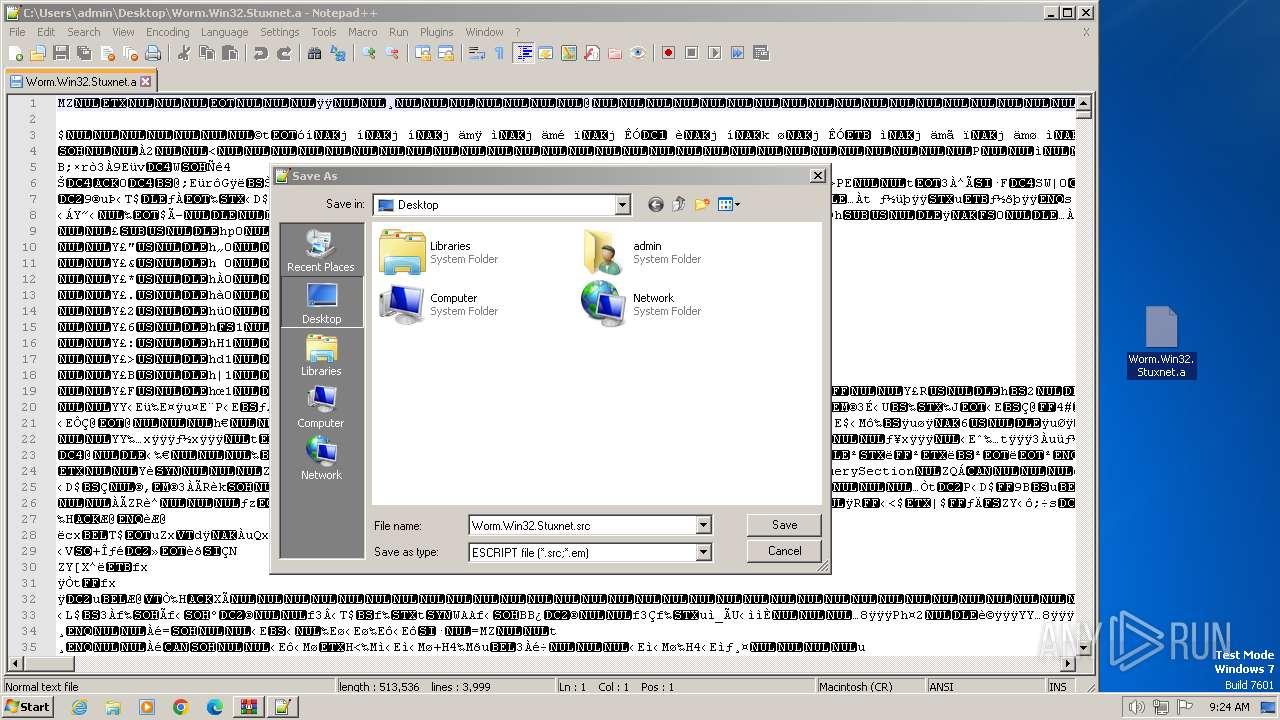Open the File menu
The height and width of the screenshot is (720, 1280).
[x=17, y=32]
